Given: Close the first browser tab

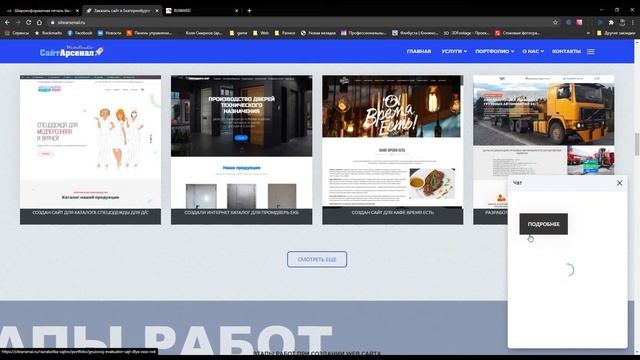Looking at the screenshot, I should coord(77,11).
